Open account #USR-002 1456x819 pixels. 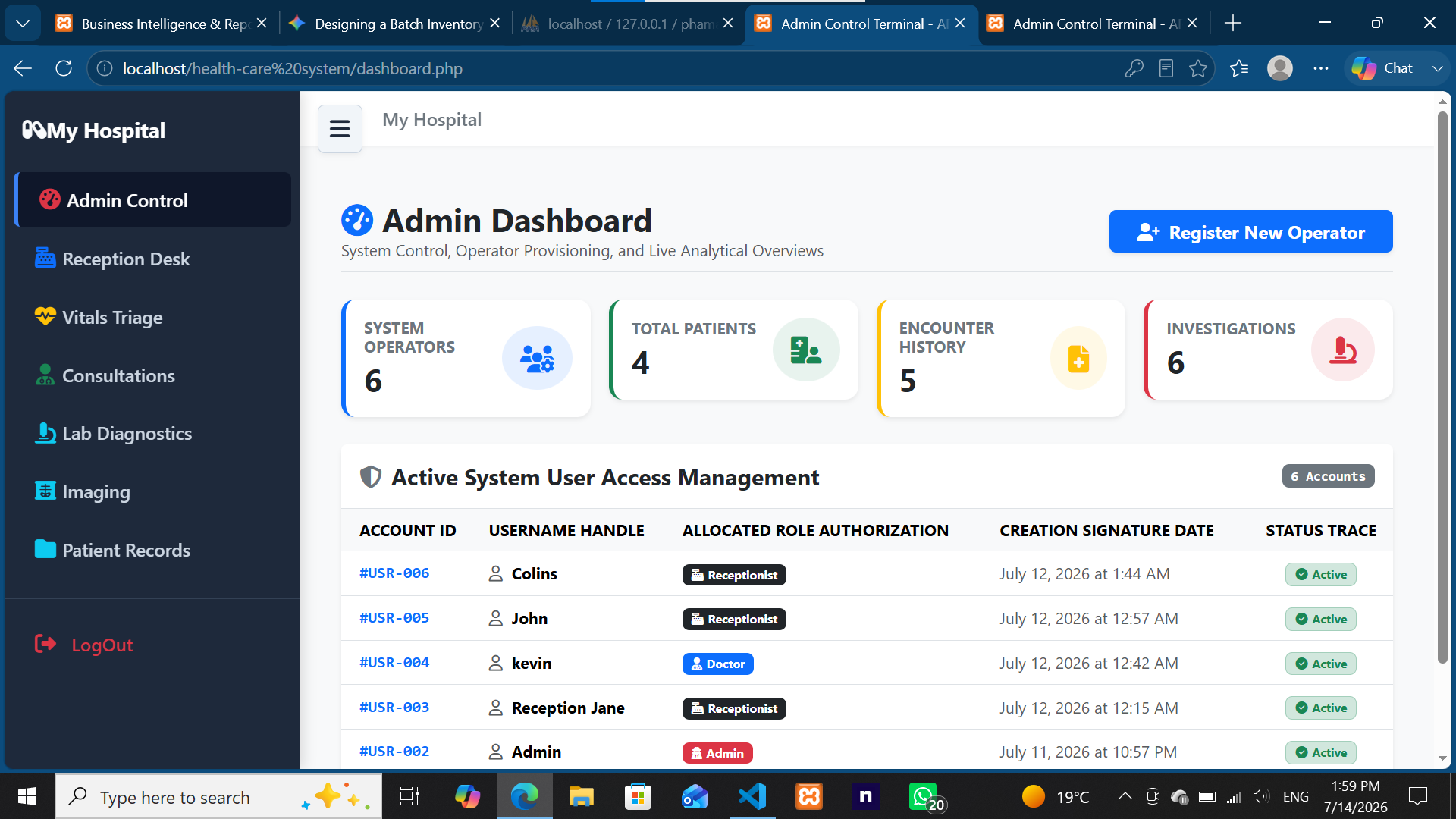394,752
